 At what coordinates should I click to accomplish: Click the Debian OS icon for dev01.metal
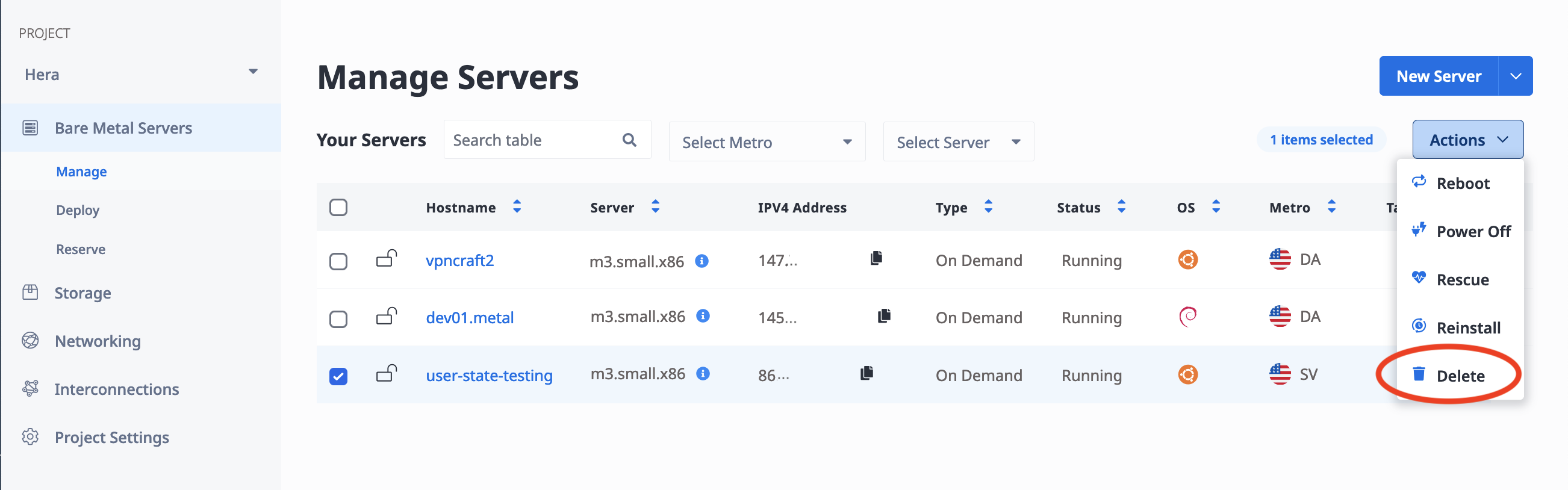pyautogui.click(x=1187, y=317)
